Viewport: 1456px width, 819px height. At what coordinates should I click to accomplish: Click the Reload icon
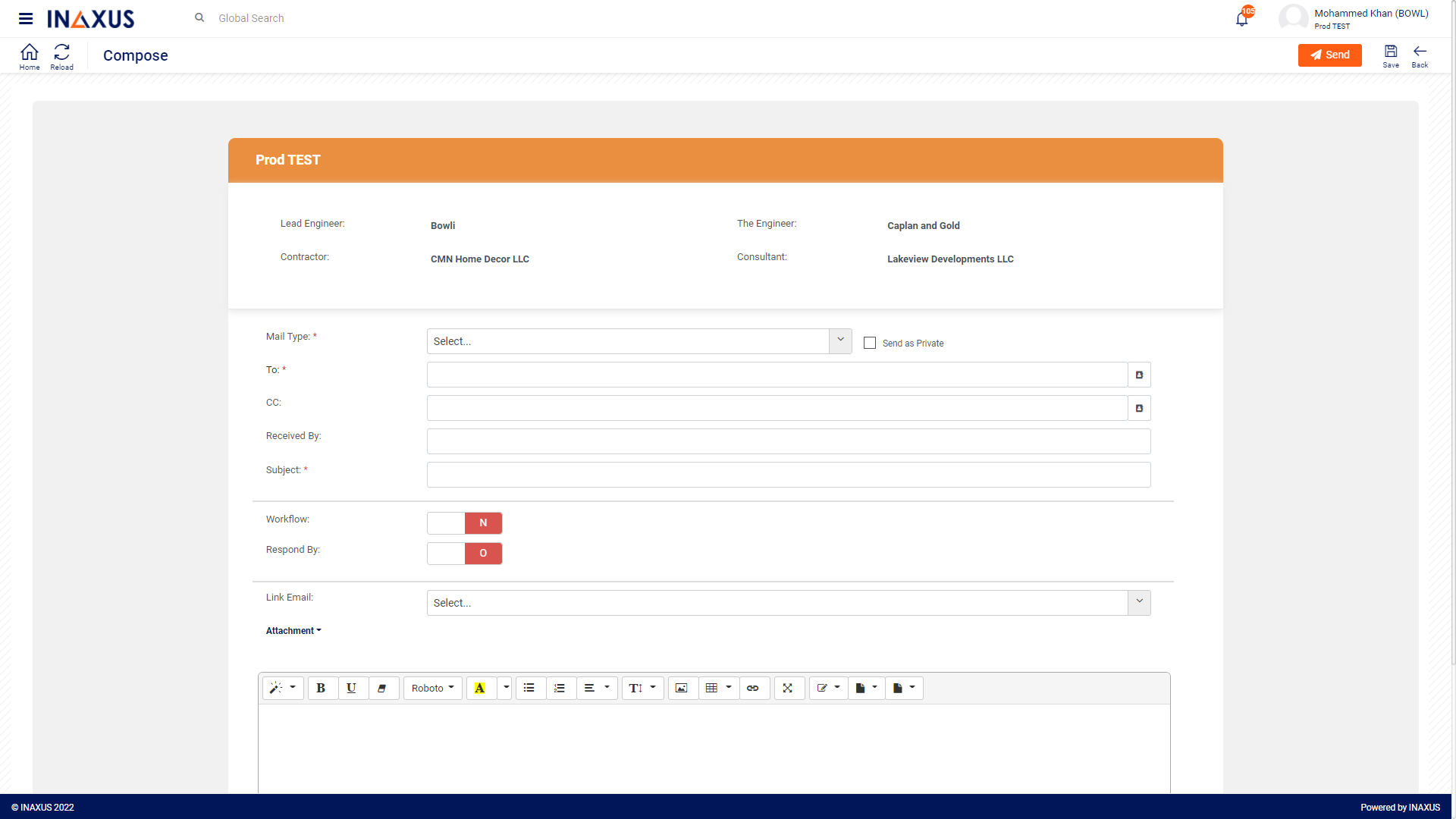[61, 55]
